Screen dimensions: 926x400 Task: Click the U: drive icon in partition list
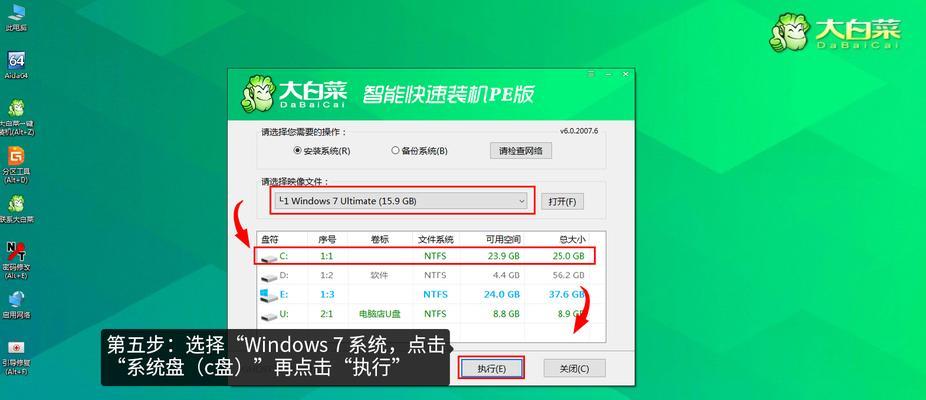point(269,315)
